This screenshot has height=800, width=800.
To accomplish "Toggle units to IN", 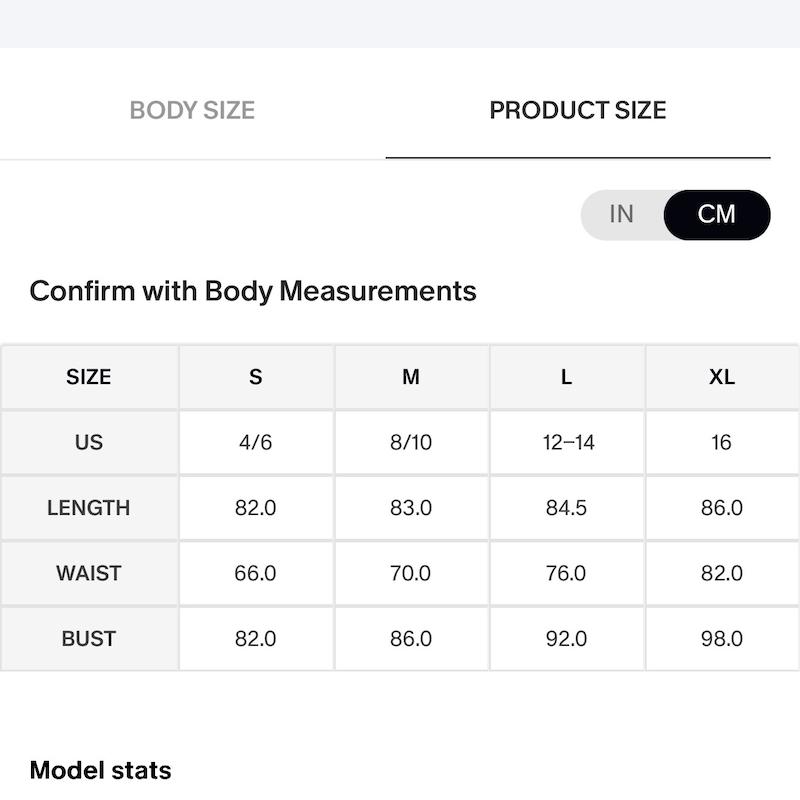I will (x=621, y=214).
